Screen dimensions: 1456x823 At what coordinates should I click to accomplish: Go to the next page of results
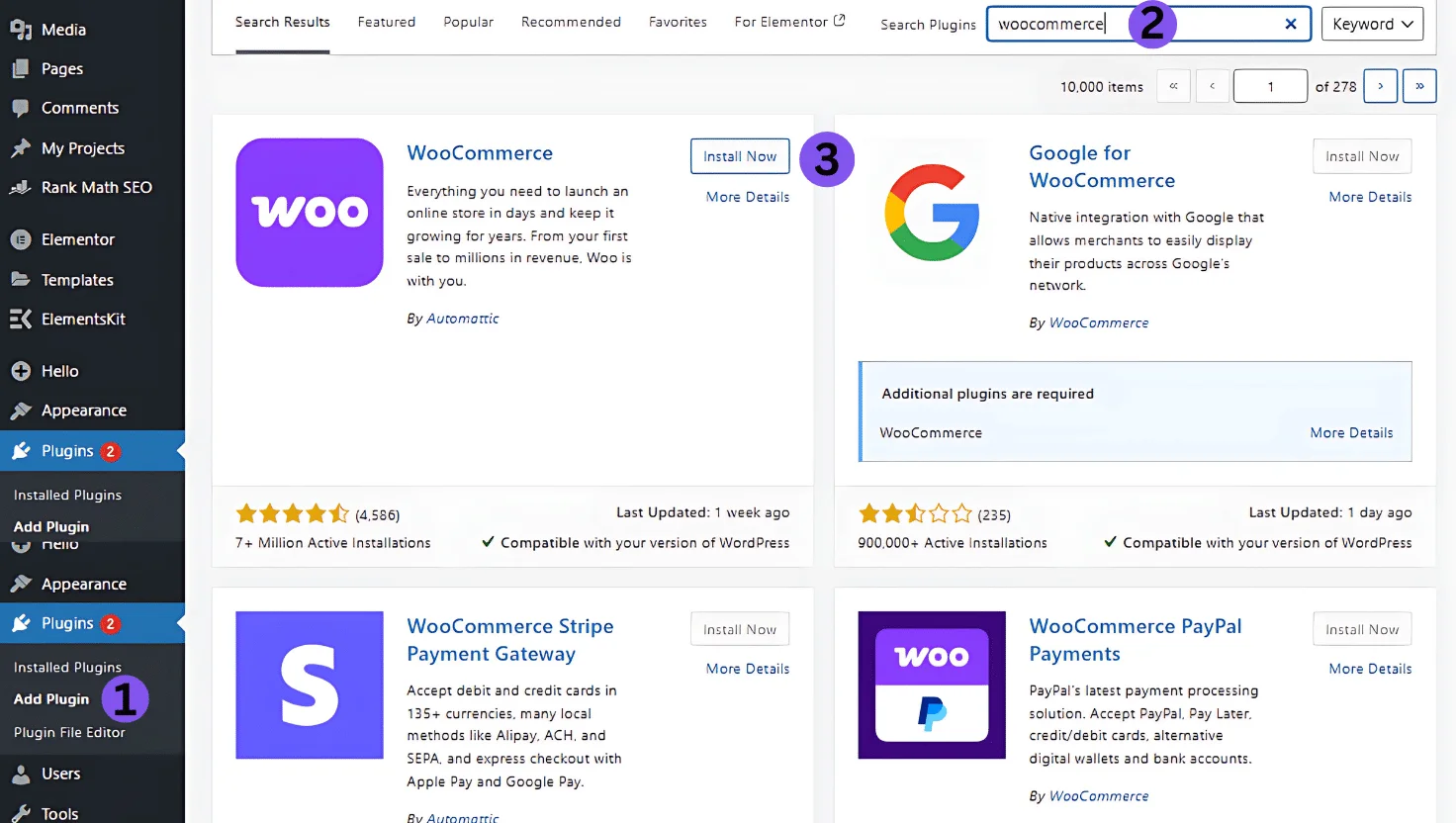1381,86
